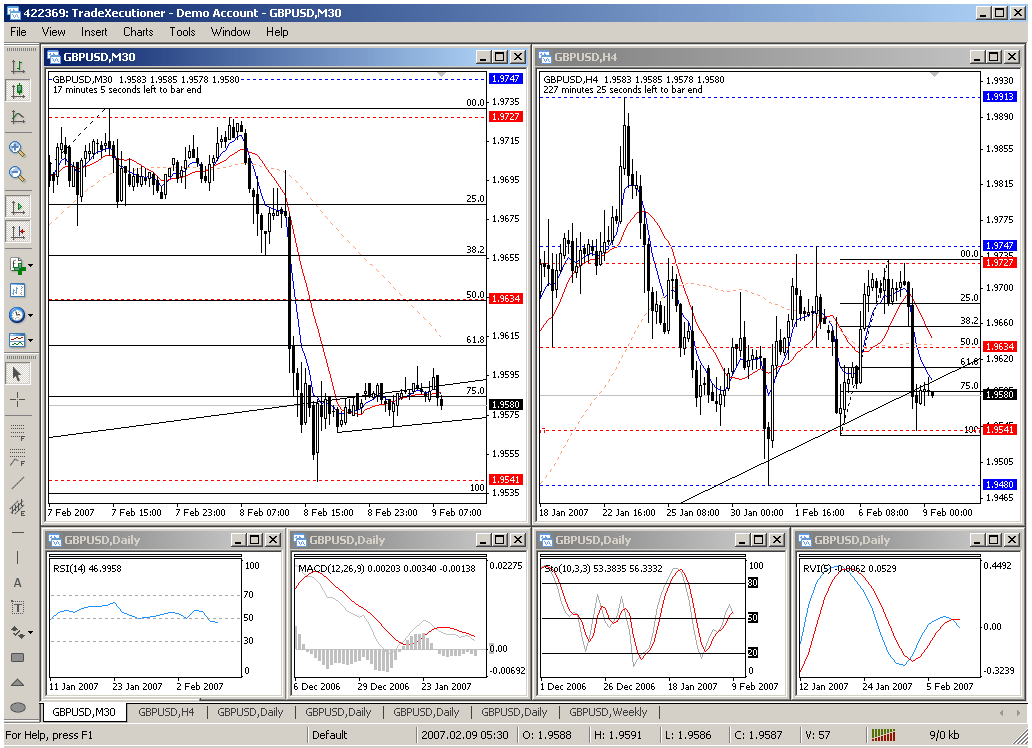Open the Tools menu
The height and width of the screenshot is (748, 1032).
coord(182,32)
